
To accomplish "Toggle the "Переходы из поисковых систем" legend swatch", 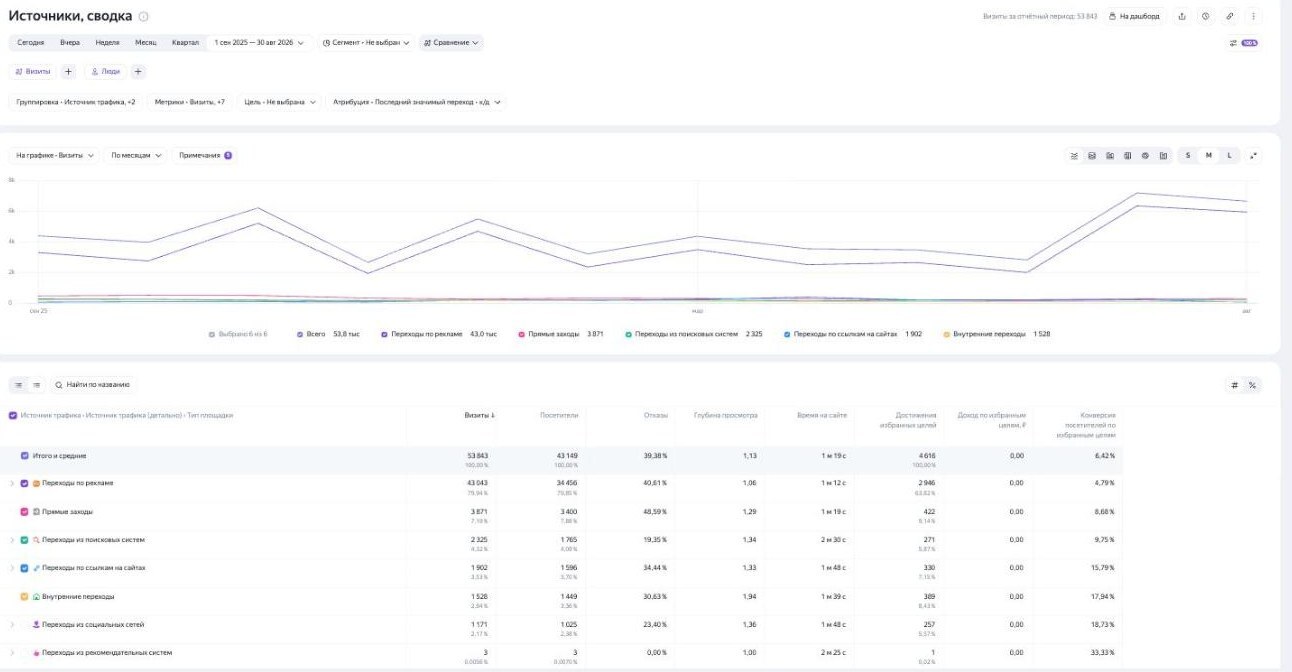I will (x=628, y=334).
